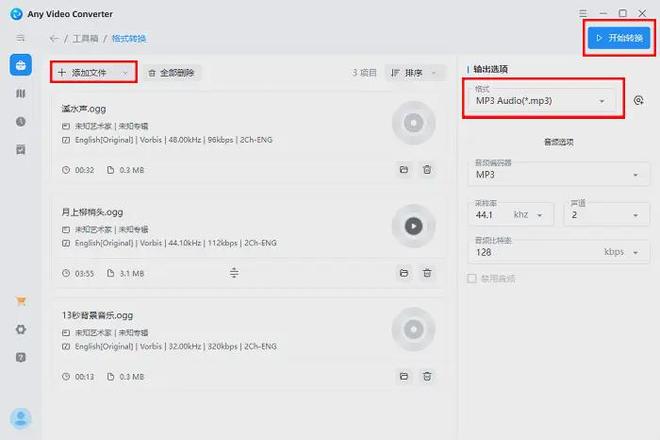Open the sort order dropdown

click(x=415, y=73)
